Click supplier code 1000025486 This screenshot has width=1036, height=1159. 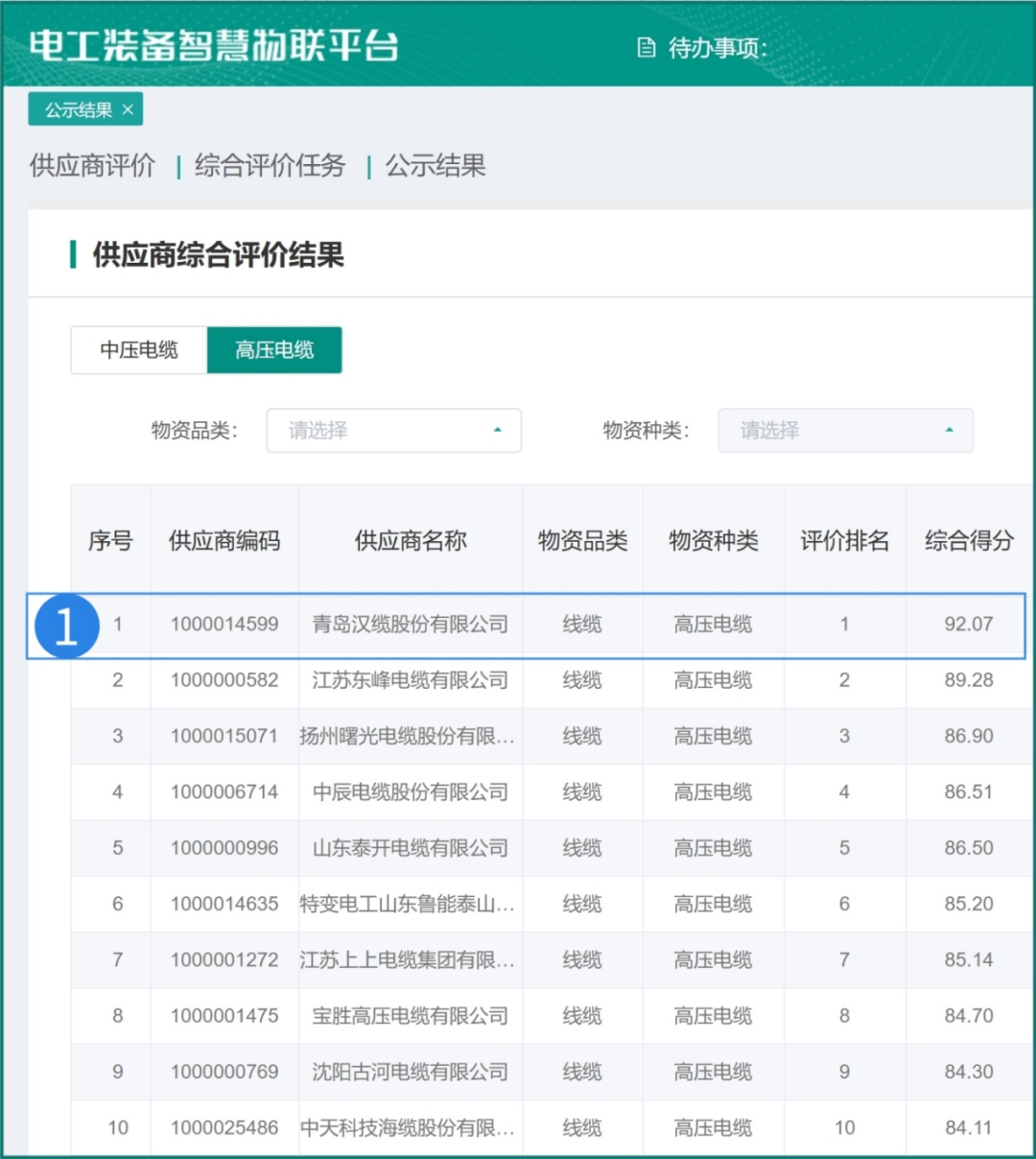pyautogui.click(x=224, y=1127)
